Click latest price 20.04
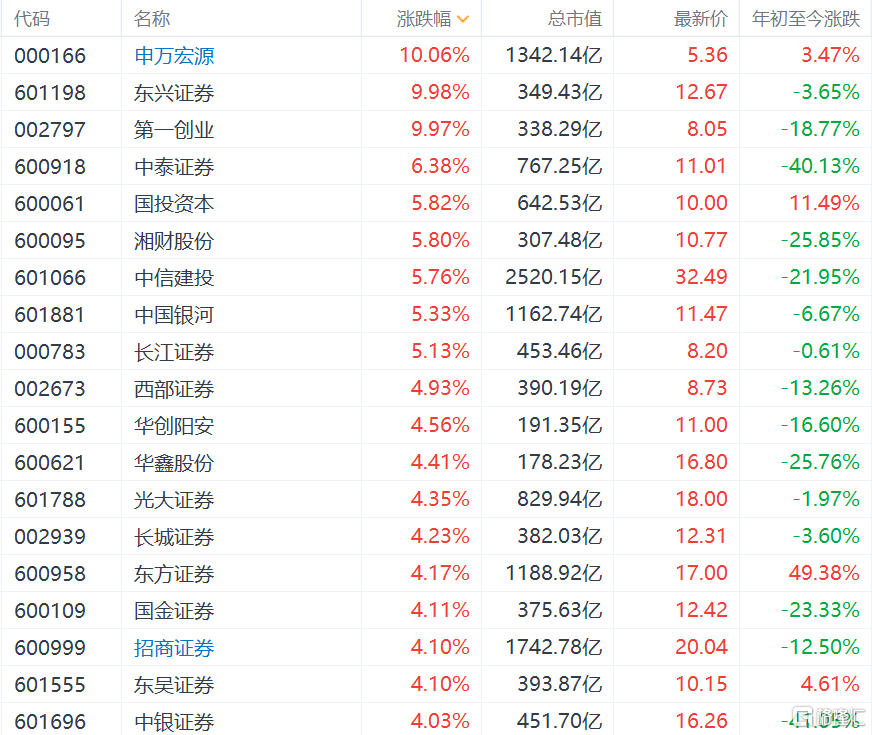The width and height of the screenshot is (872, 735). [701, 647]
